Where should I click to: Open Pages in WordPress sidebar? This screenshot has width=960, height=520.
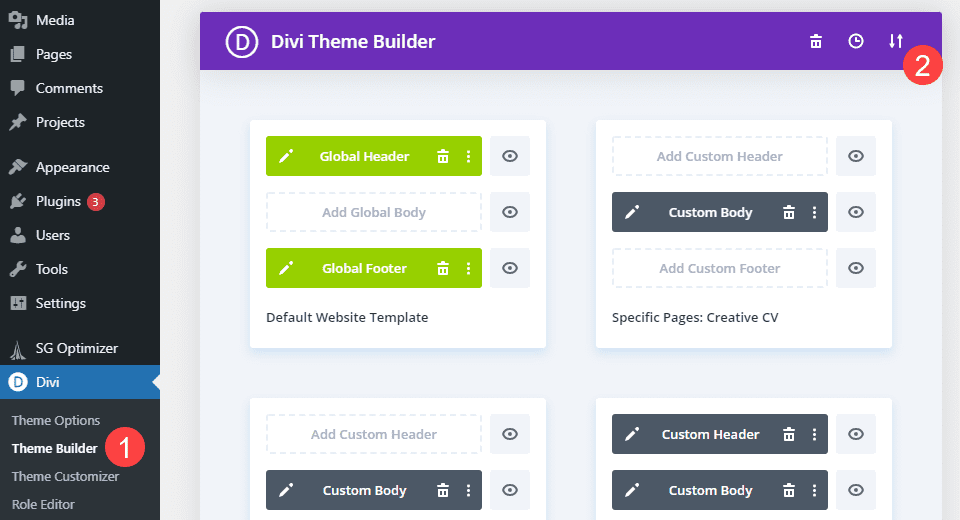pyautogui.click(x=80, y=54)
